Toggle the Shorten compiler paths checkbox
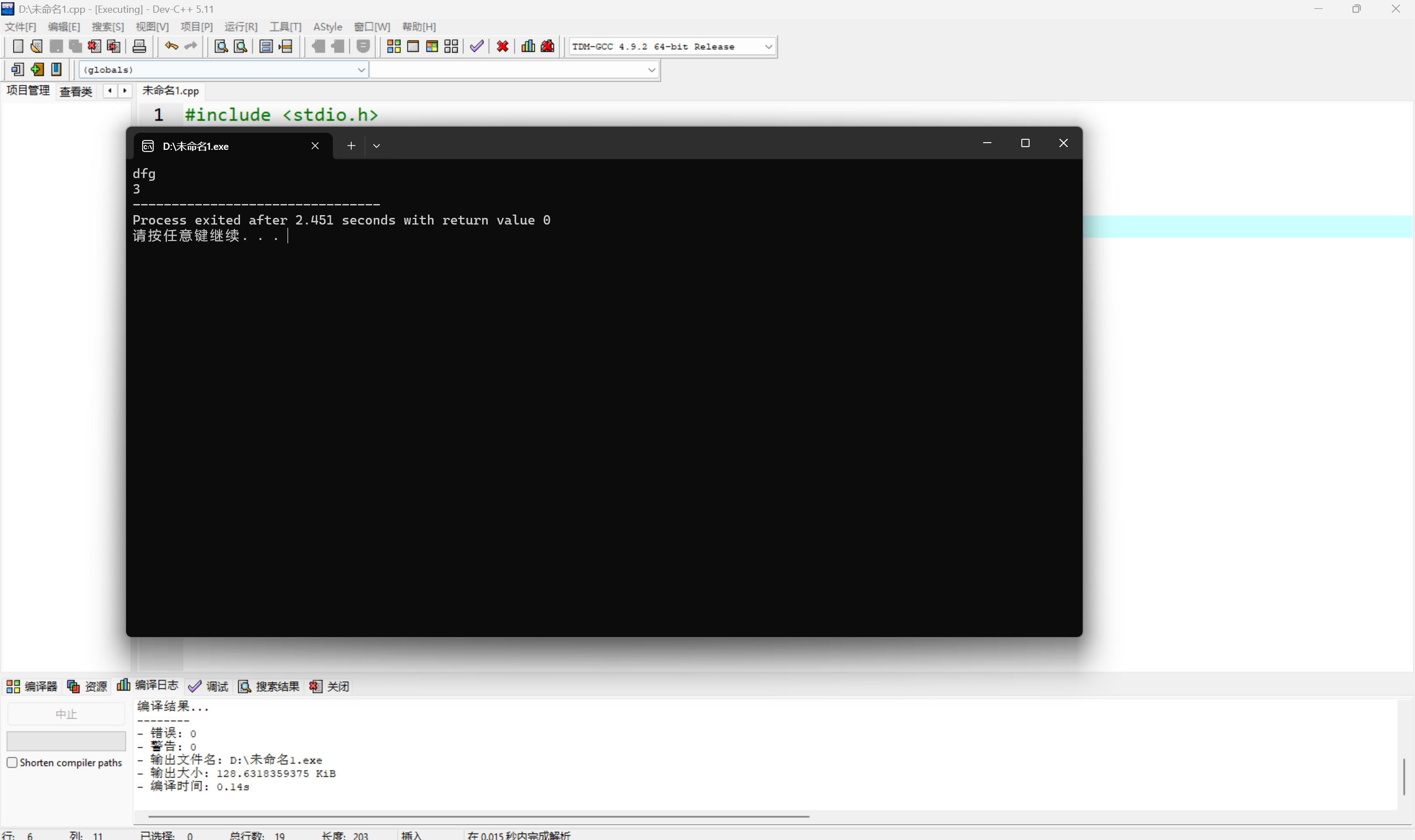Screen dimensions: 1415x840 tap(12, 762)
